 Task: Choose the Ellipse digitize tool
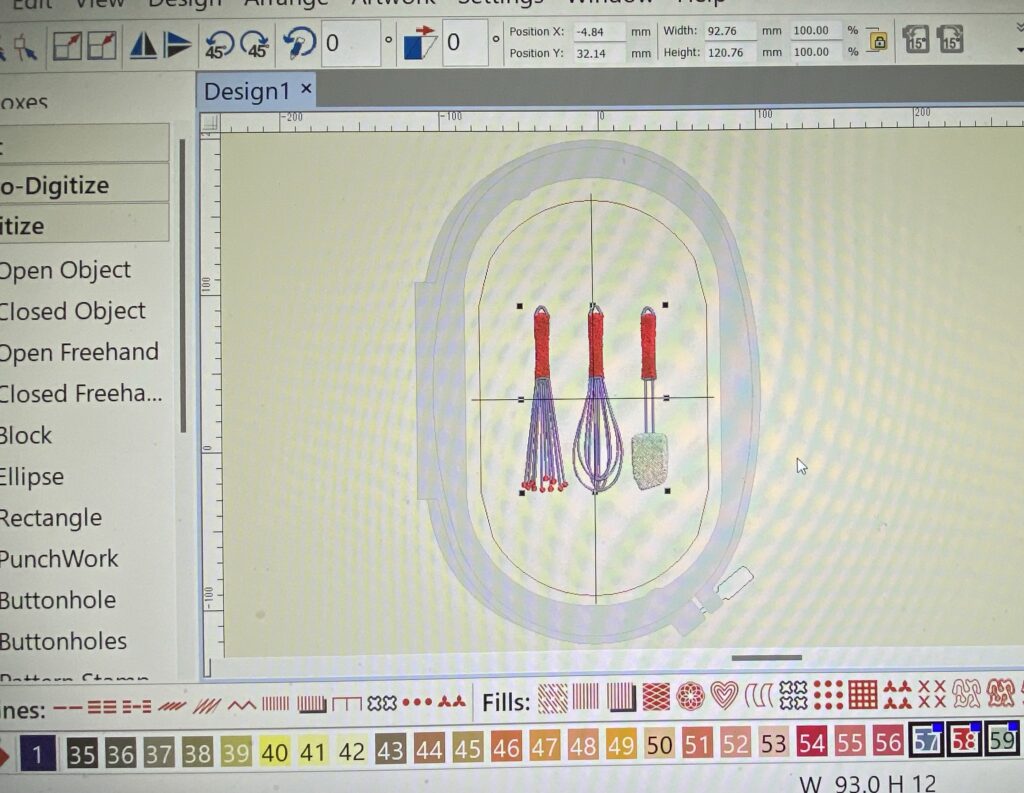32,476
